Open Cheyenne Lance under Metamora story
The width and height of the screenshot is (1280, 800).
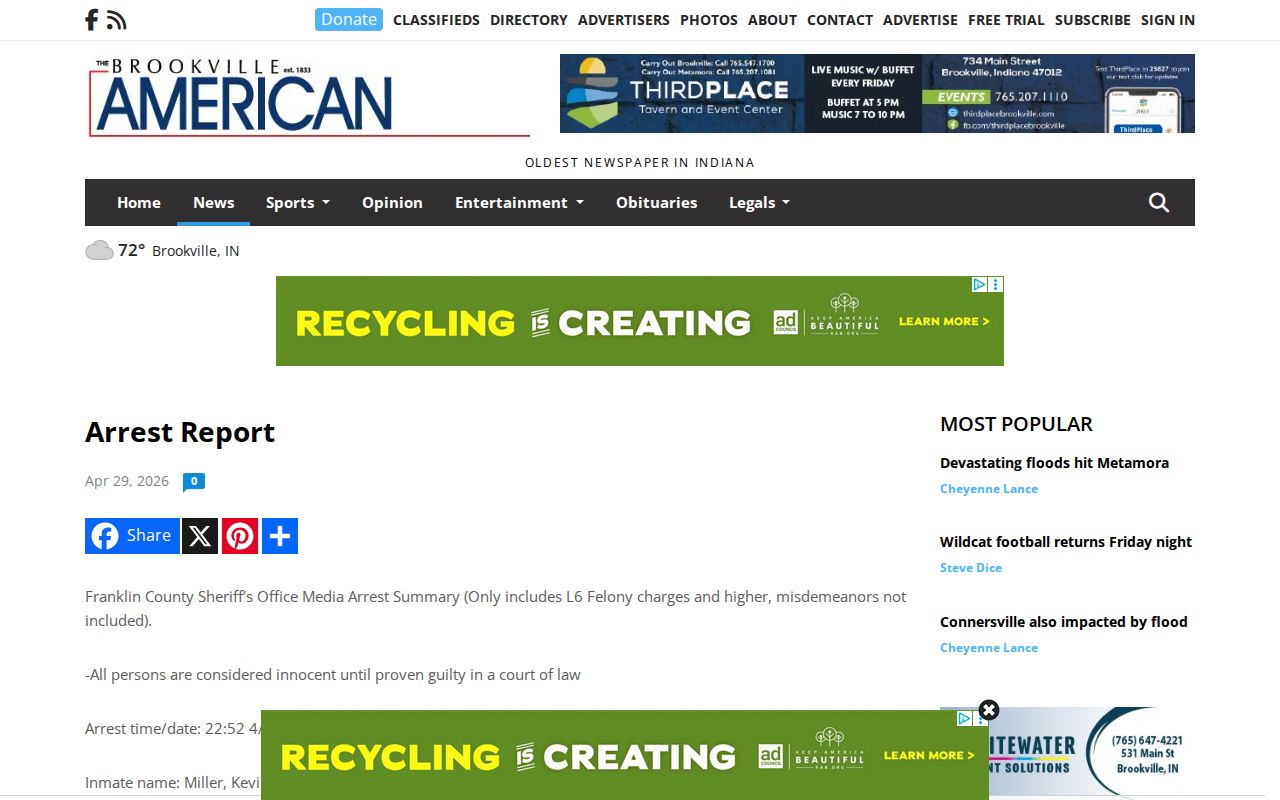(989, 489)
